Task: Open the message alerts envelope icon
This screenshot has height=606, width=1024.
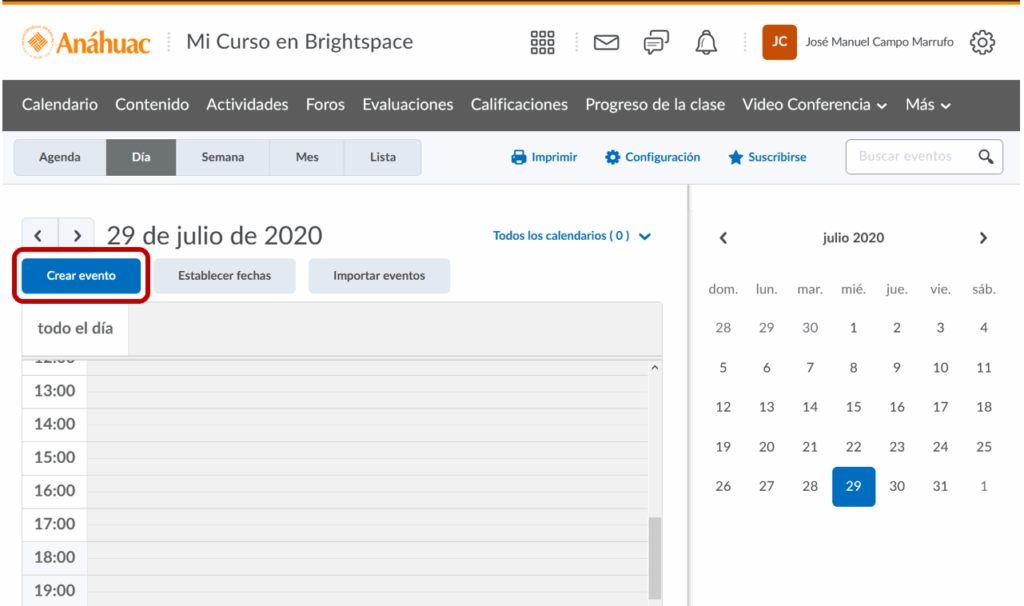Action: [x=606, y=42]
